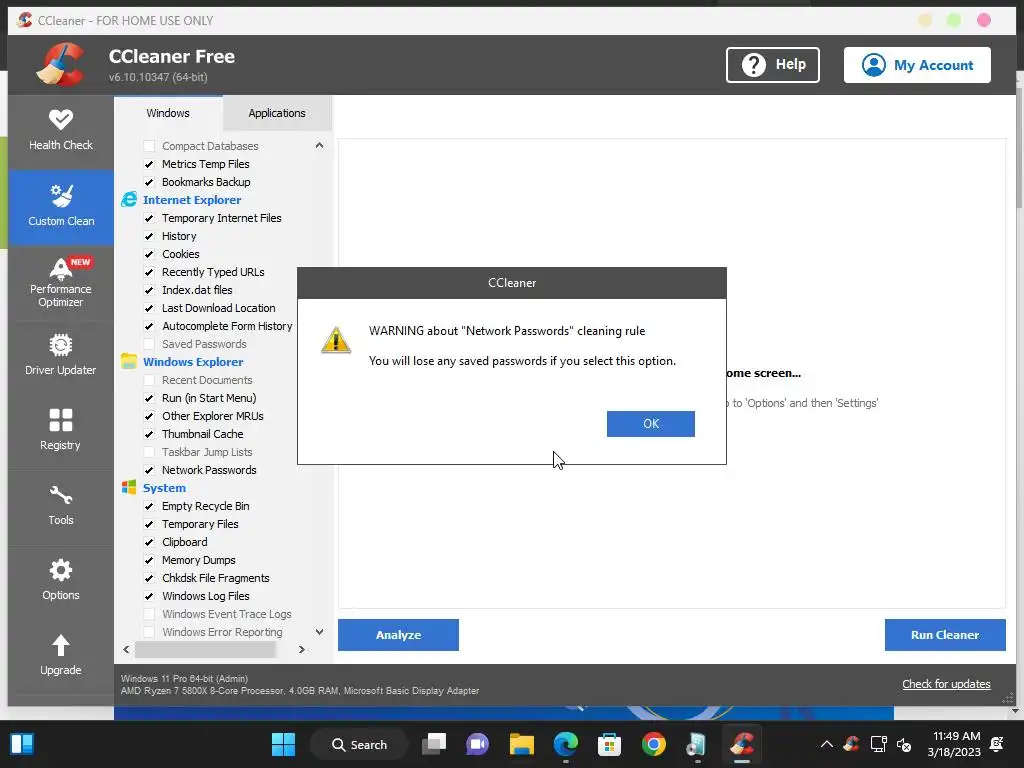The width and height of the screenshot is (1024, 768).
Task: Launch Google Chrome from the taskbar
Action: (x=654, y=744)
